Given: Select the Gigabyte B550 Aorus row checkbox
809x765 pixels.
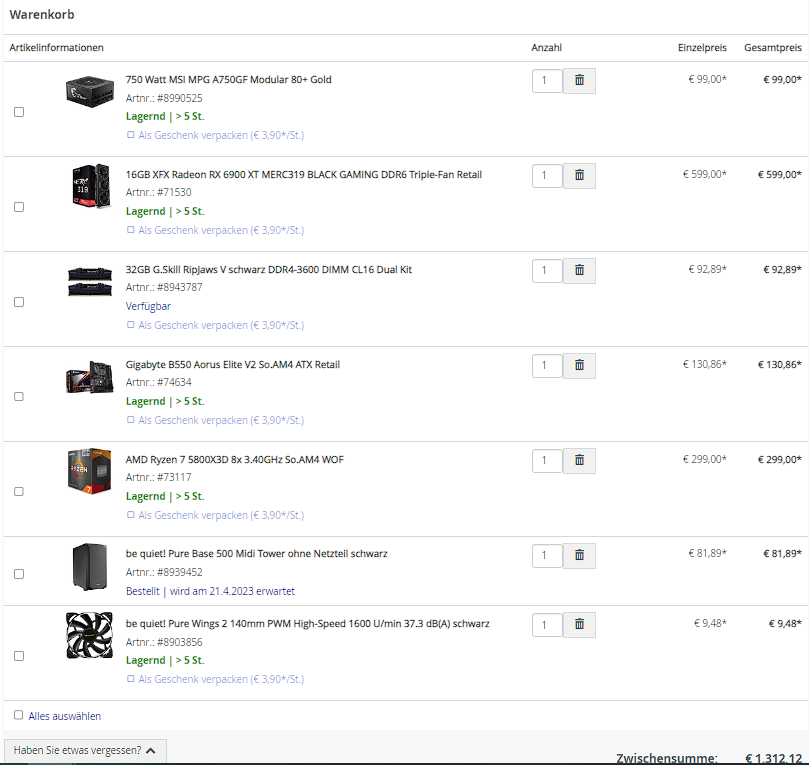Looking at the screenshot, I should tap(19, 396).
